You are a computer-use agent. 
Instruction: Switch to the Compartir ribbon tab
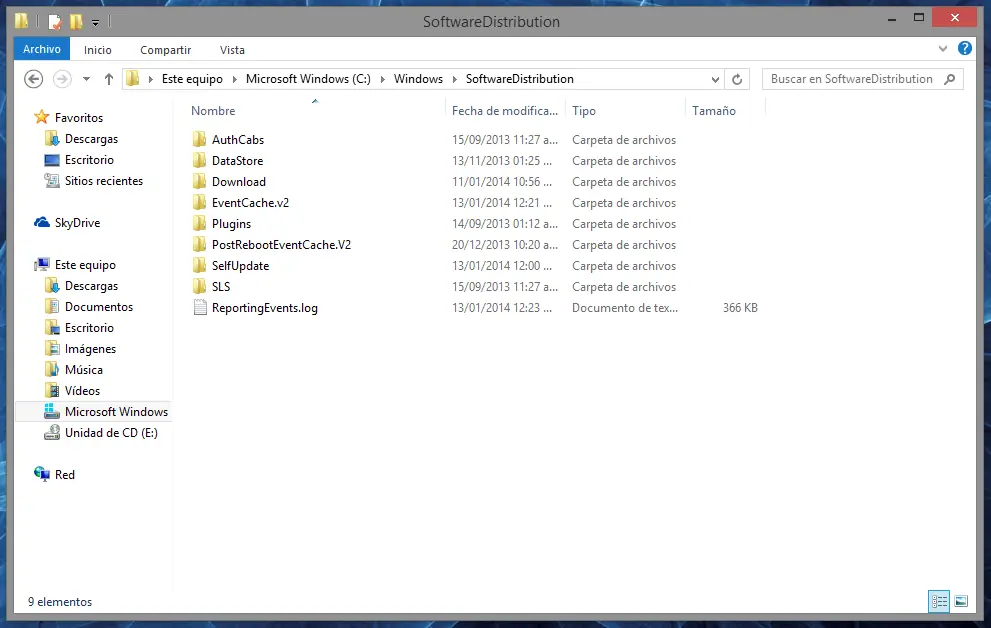166,50
